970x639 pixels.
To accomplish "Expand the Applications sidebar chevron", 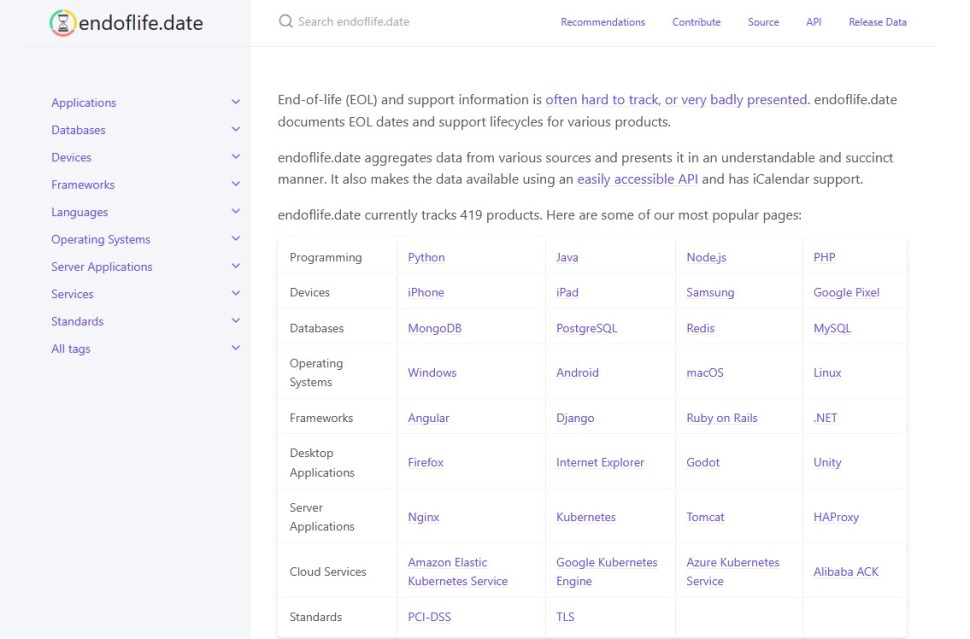I will click(236, 102).
